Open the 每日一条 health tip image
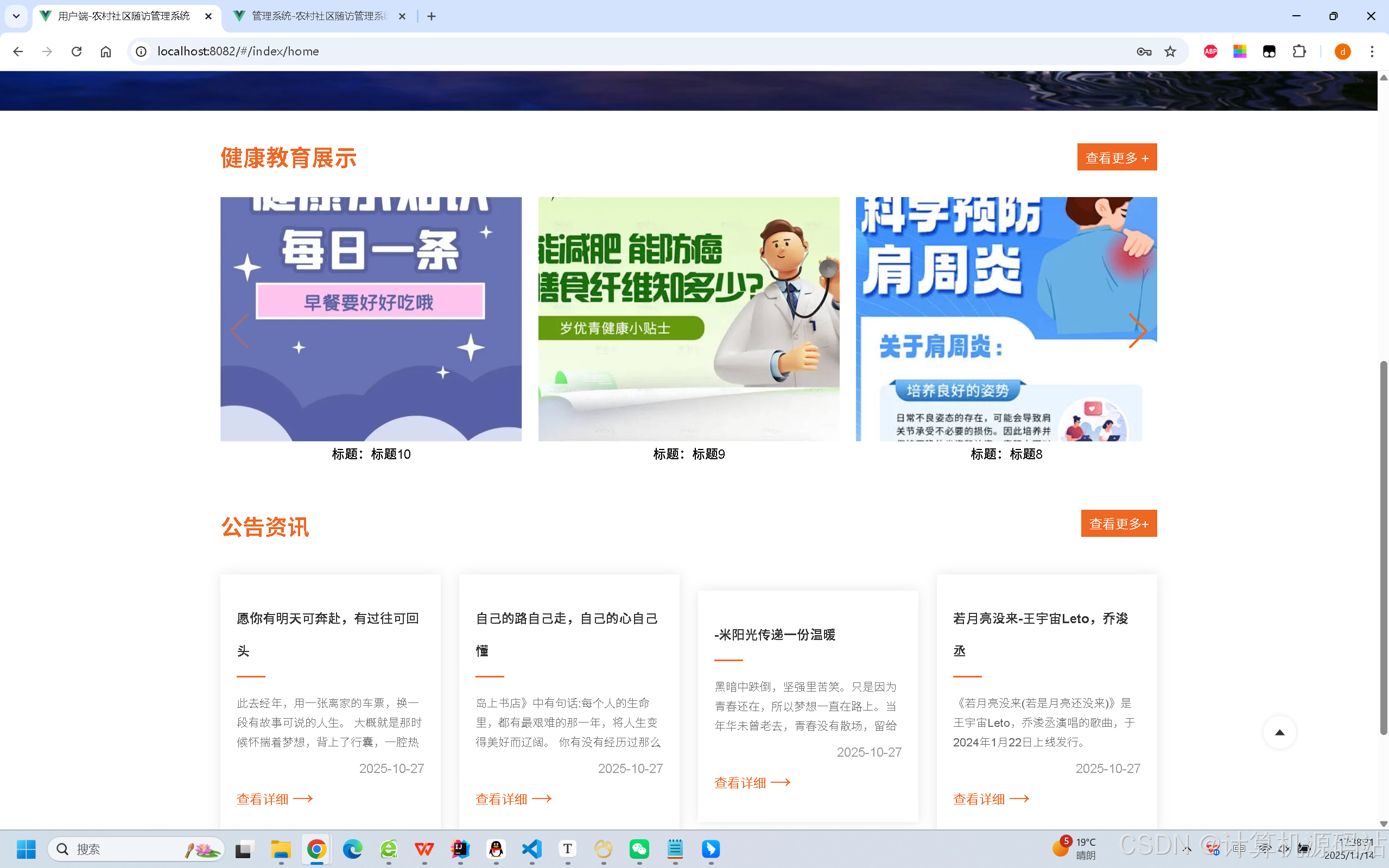This screenshot has height=868, width=1389. 371,319
